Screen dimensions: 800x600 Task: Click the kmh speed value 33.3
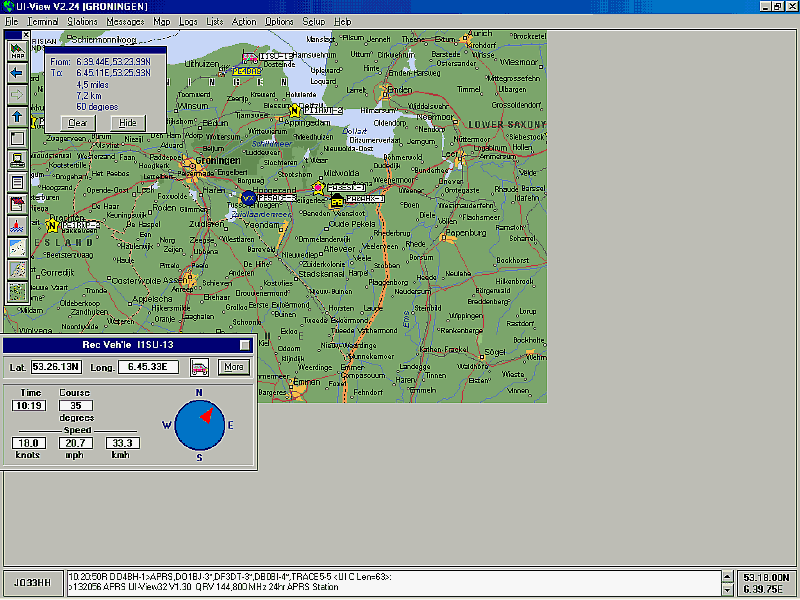pos(122,443)
